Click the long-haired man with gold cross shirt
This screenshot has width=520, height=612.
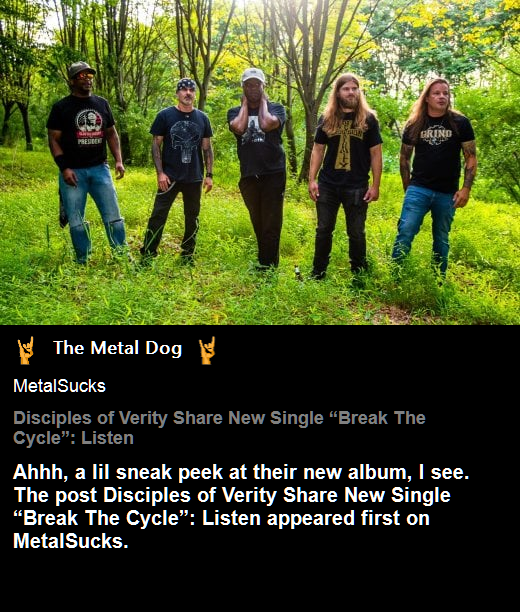click(x=345, y=176)
